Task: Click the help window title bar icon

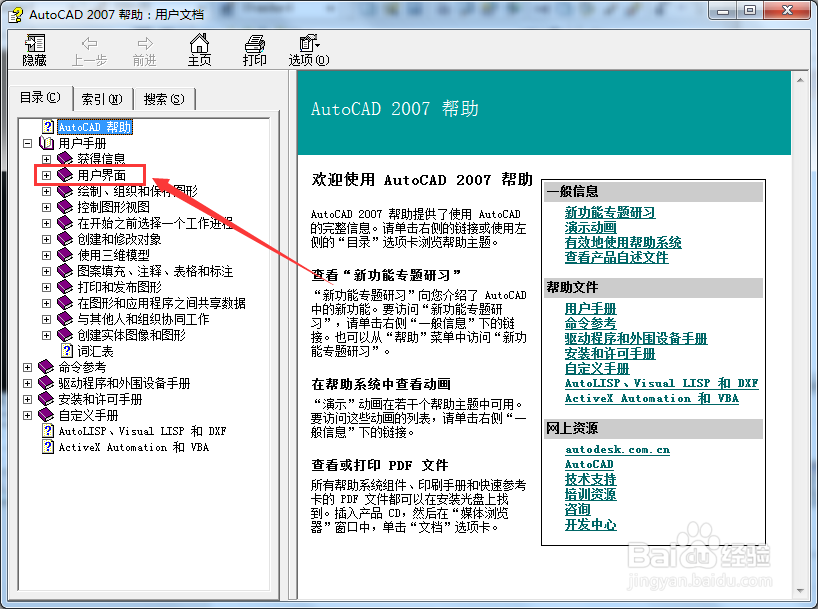Action: 16,15
